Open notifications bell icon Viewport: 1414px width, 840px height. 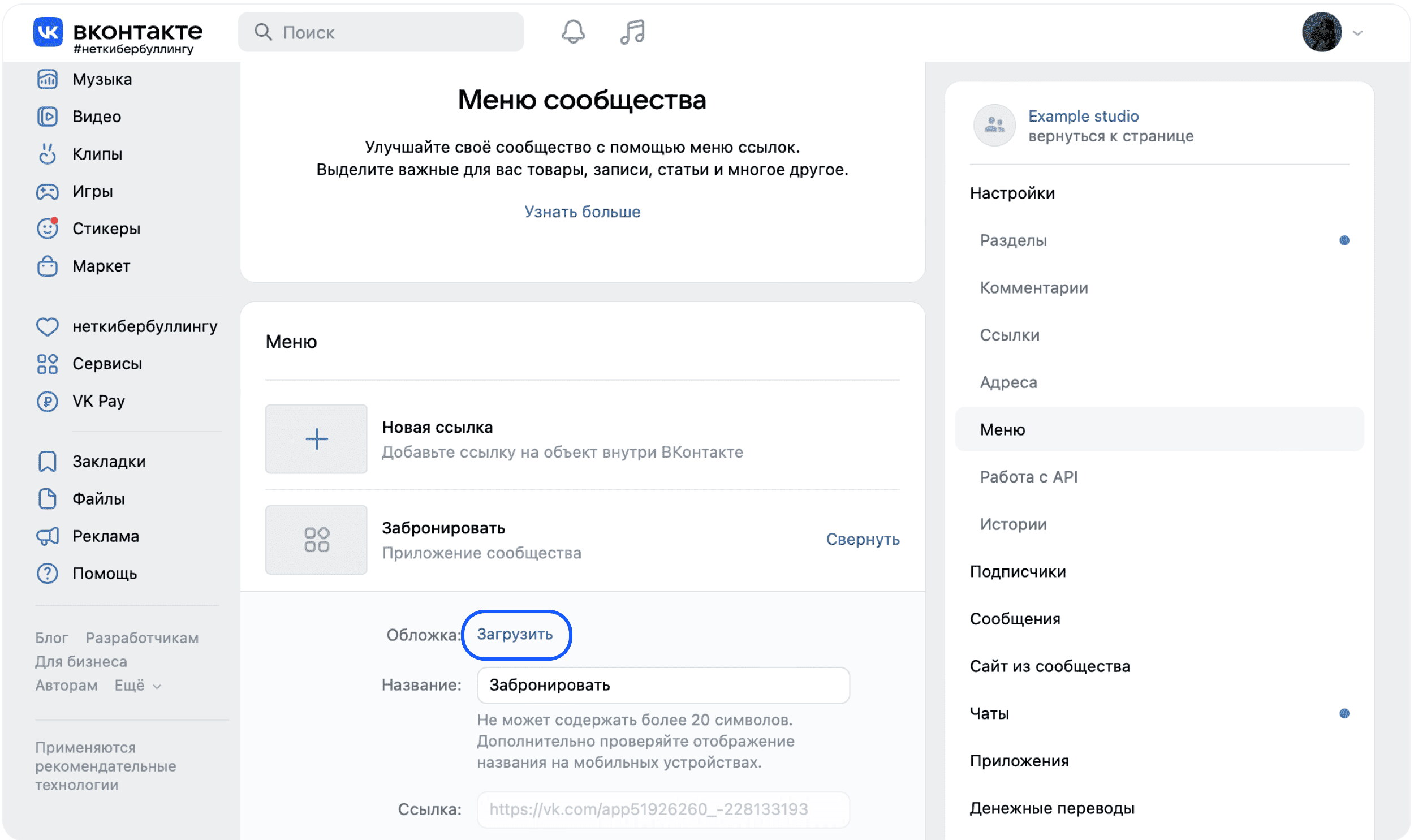point(572,32)
